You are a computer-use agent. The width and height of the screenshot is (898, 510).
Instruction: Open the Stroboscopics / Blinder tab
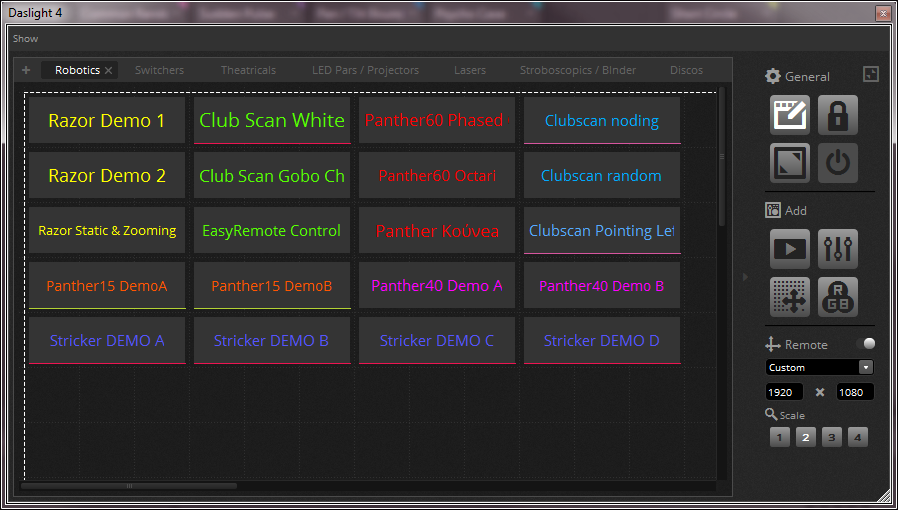point(578,70)
